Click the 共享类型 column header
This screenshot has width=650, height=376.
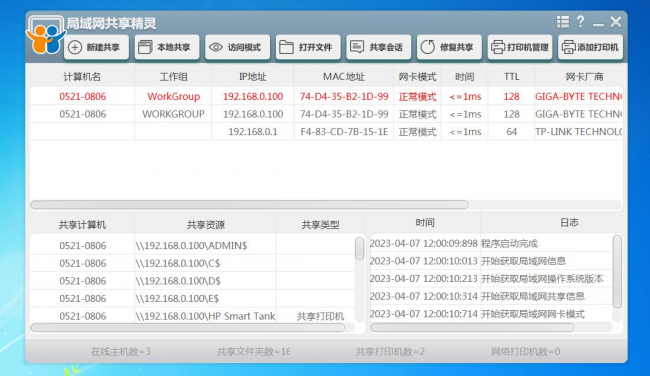coord(320,225)
